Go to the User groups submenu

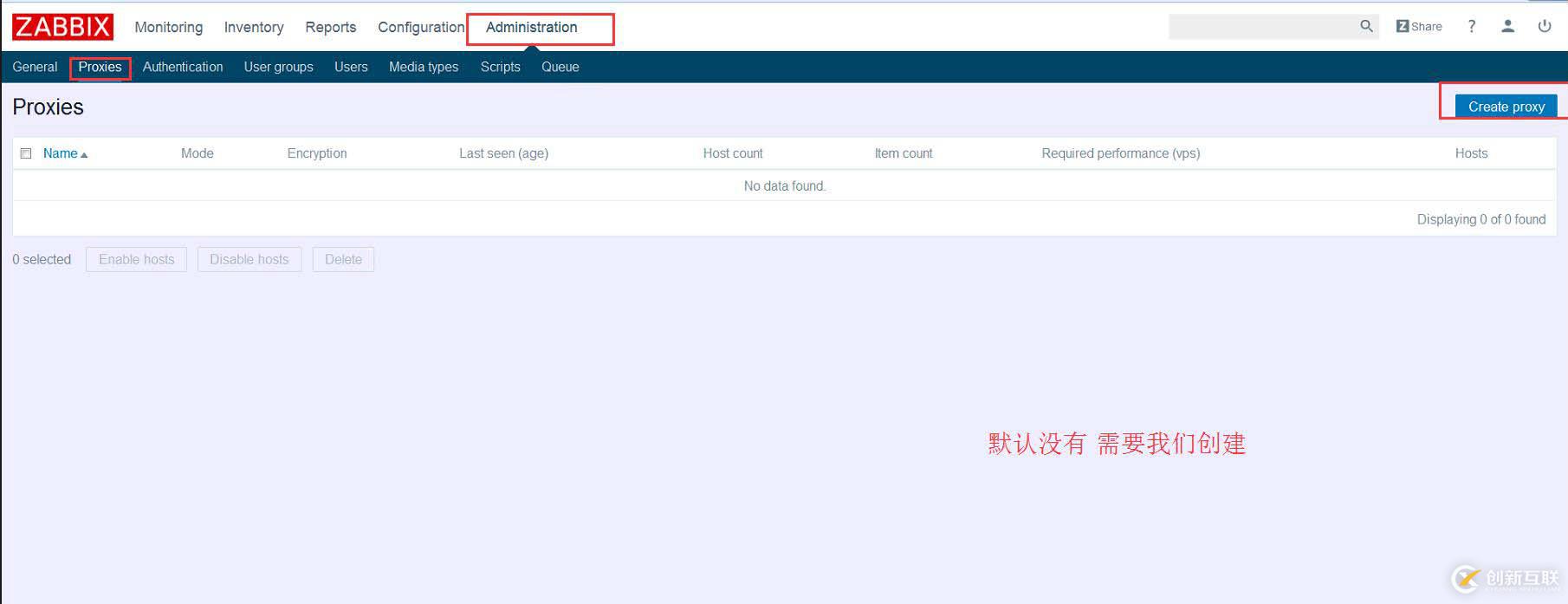click(x=279, y=67)
